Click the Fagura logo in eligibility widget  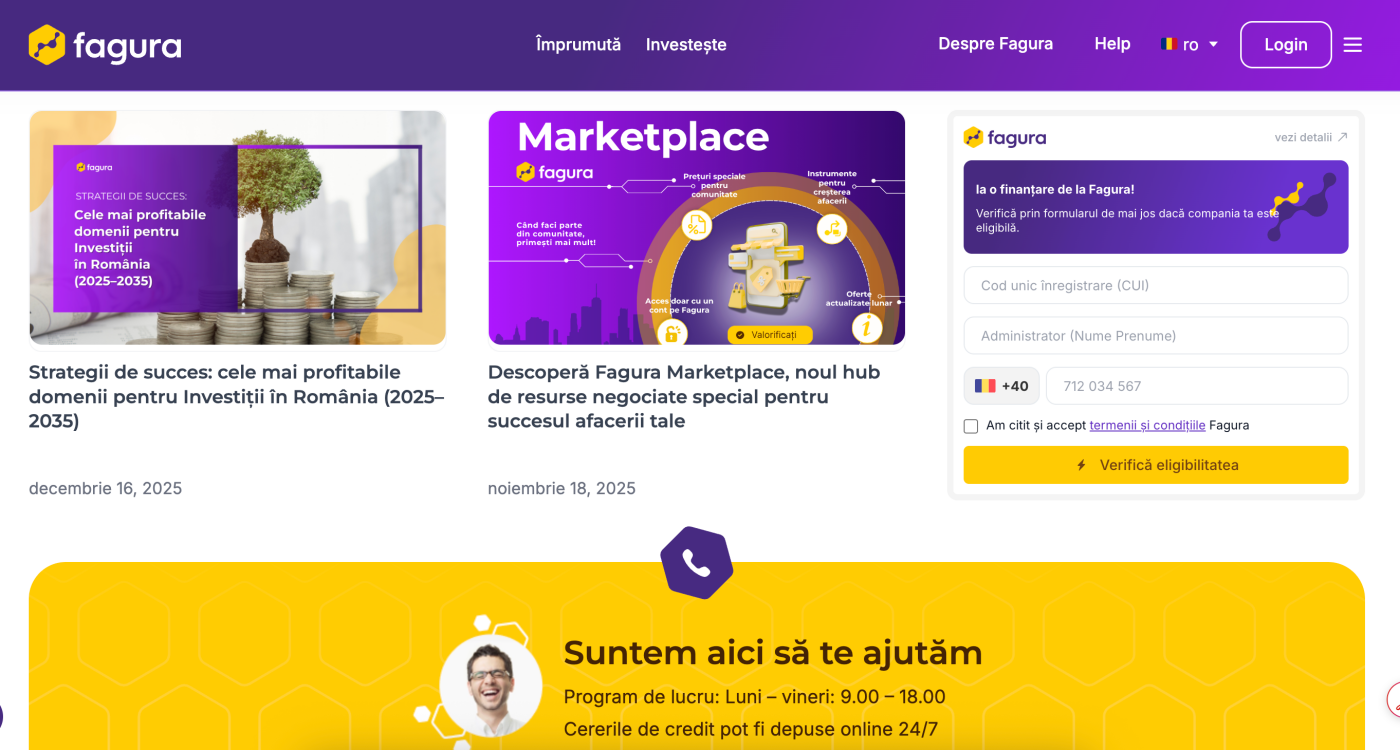point(1005,138)
